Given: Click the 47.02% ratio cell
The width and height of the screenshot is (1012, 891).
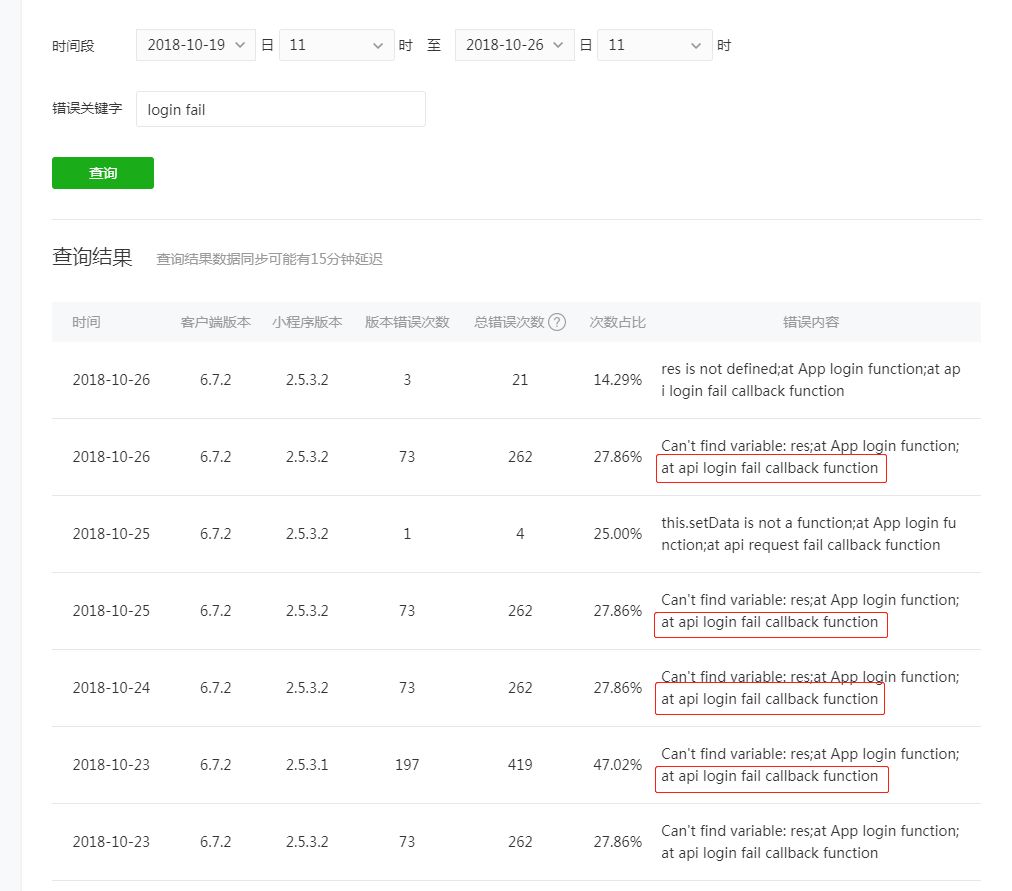Looking at the screenshot, I should pos(618,765).
